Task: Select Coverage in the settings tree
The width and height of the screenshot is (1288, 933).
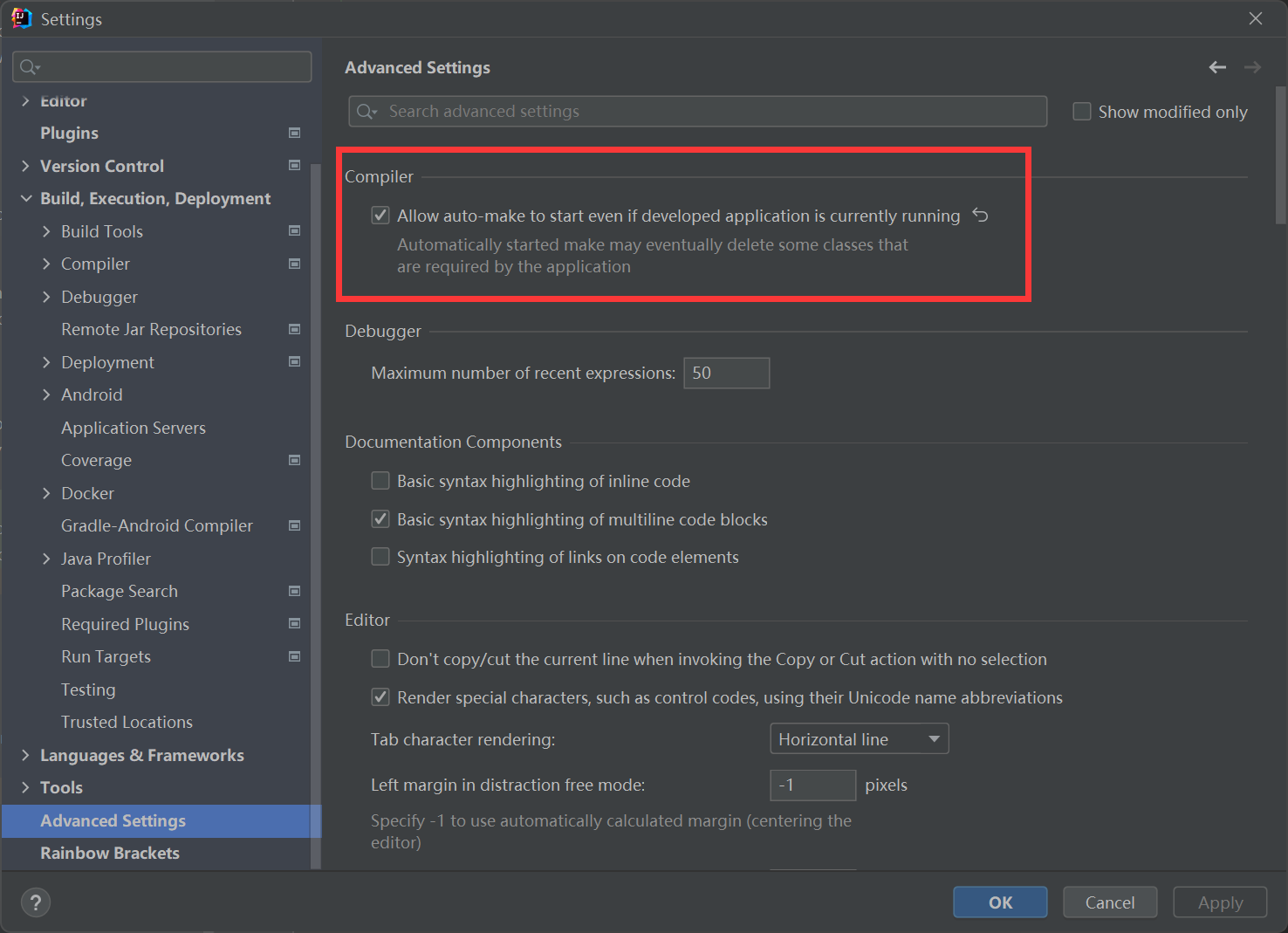Action: tap(96, 460)
